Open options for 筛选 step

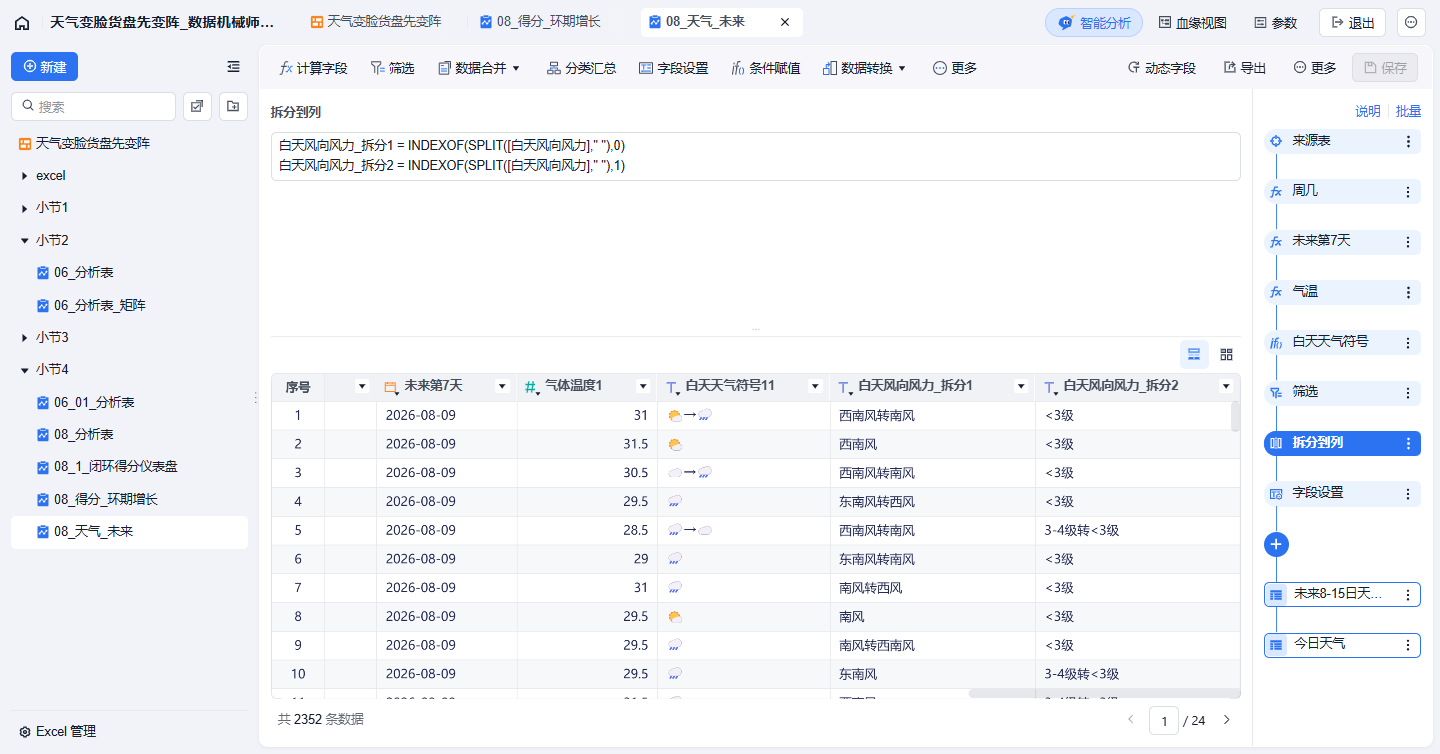[x=1408, y=393]
